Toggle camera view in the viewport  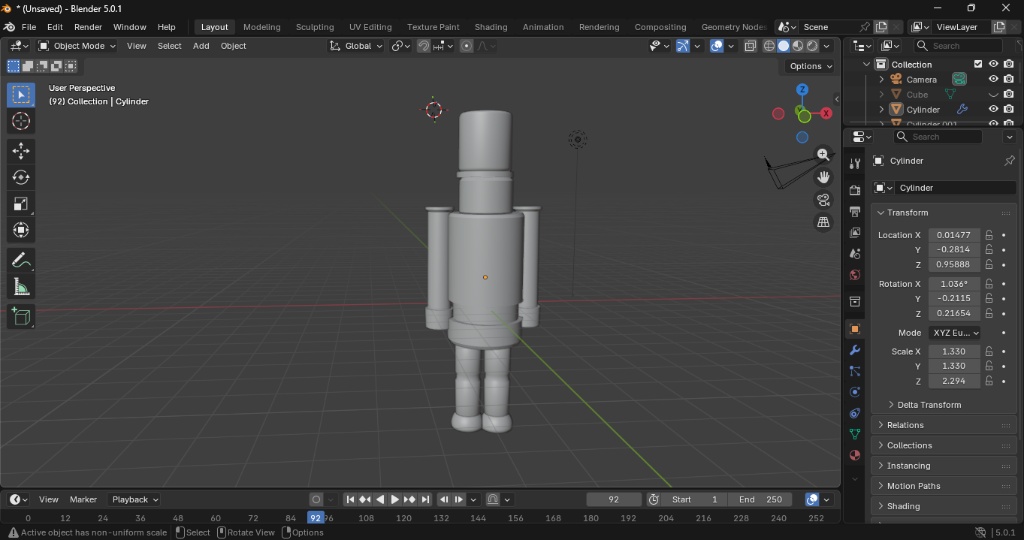click(823, 200)
